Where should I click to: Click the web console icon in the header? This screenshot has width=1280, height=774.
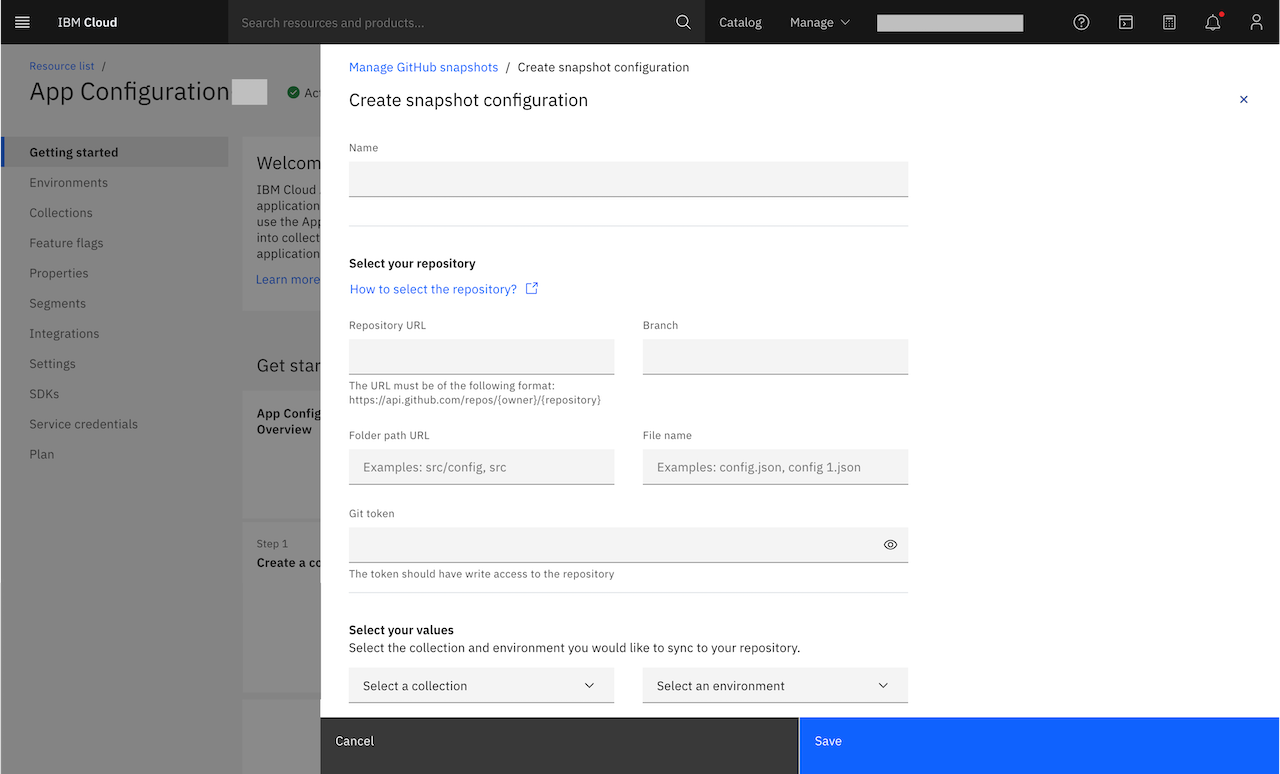[1126, 21]
